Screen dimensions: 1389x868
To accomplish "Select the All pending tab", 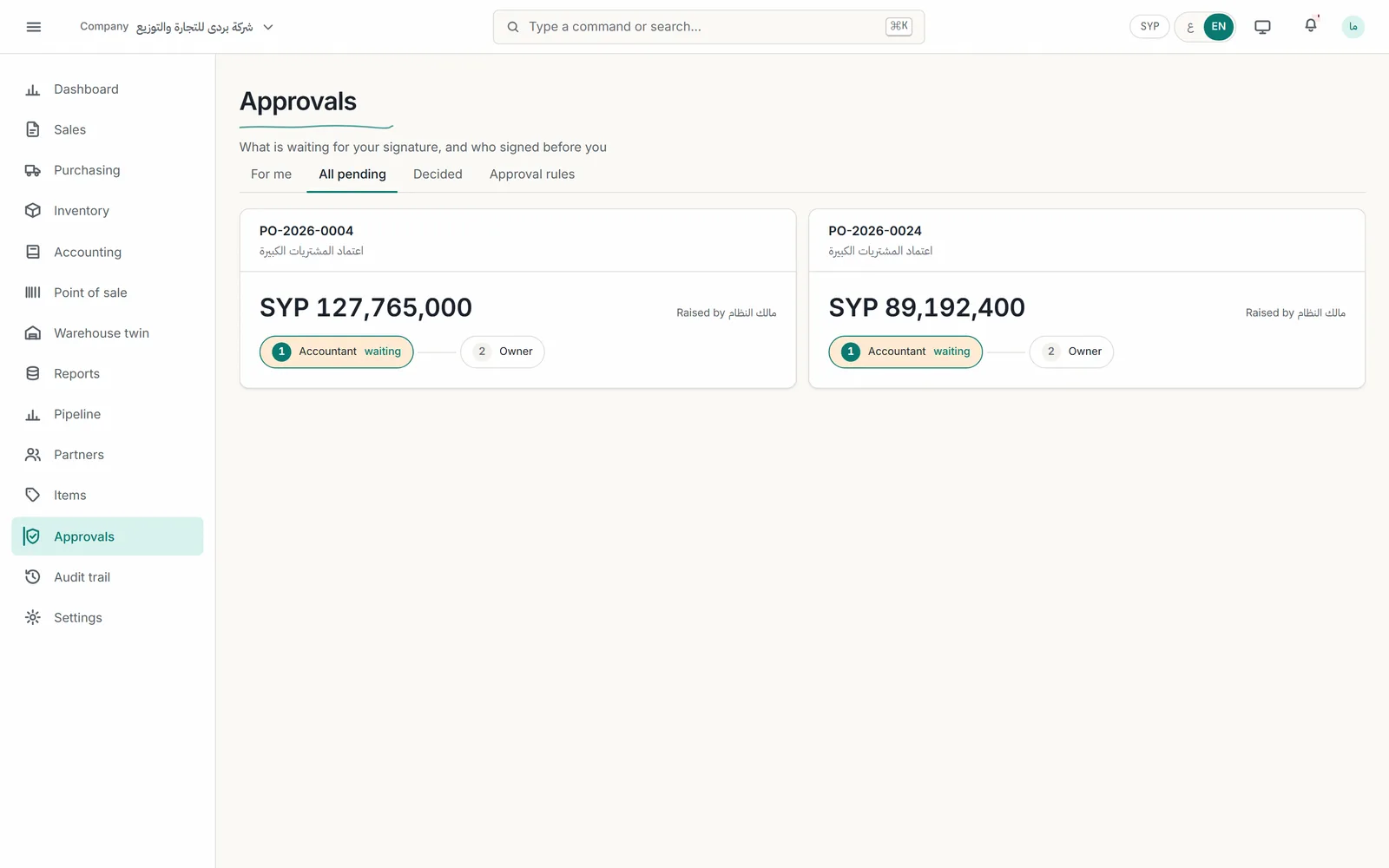I will [352, 174].
